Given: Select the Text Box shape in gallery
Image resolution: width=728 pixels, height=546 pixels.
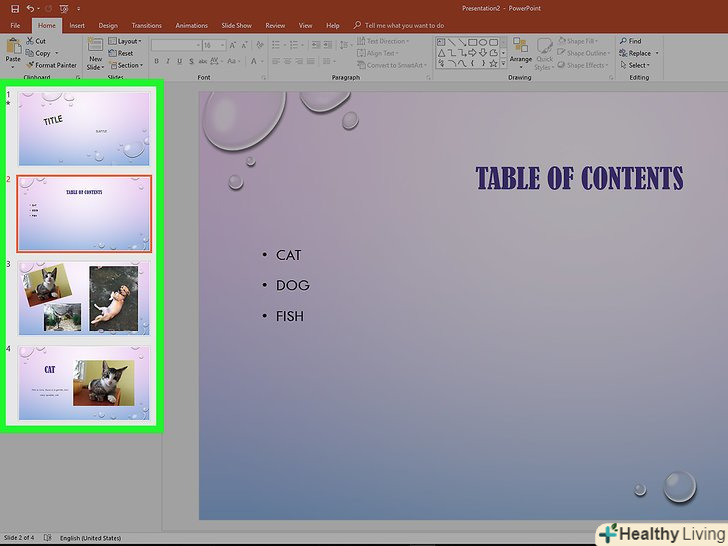Looking at the screenshot, I should (441, 42).
